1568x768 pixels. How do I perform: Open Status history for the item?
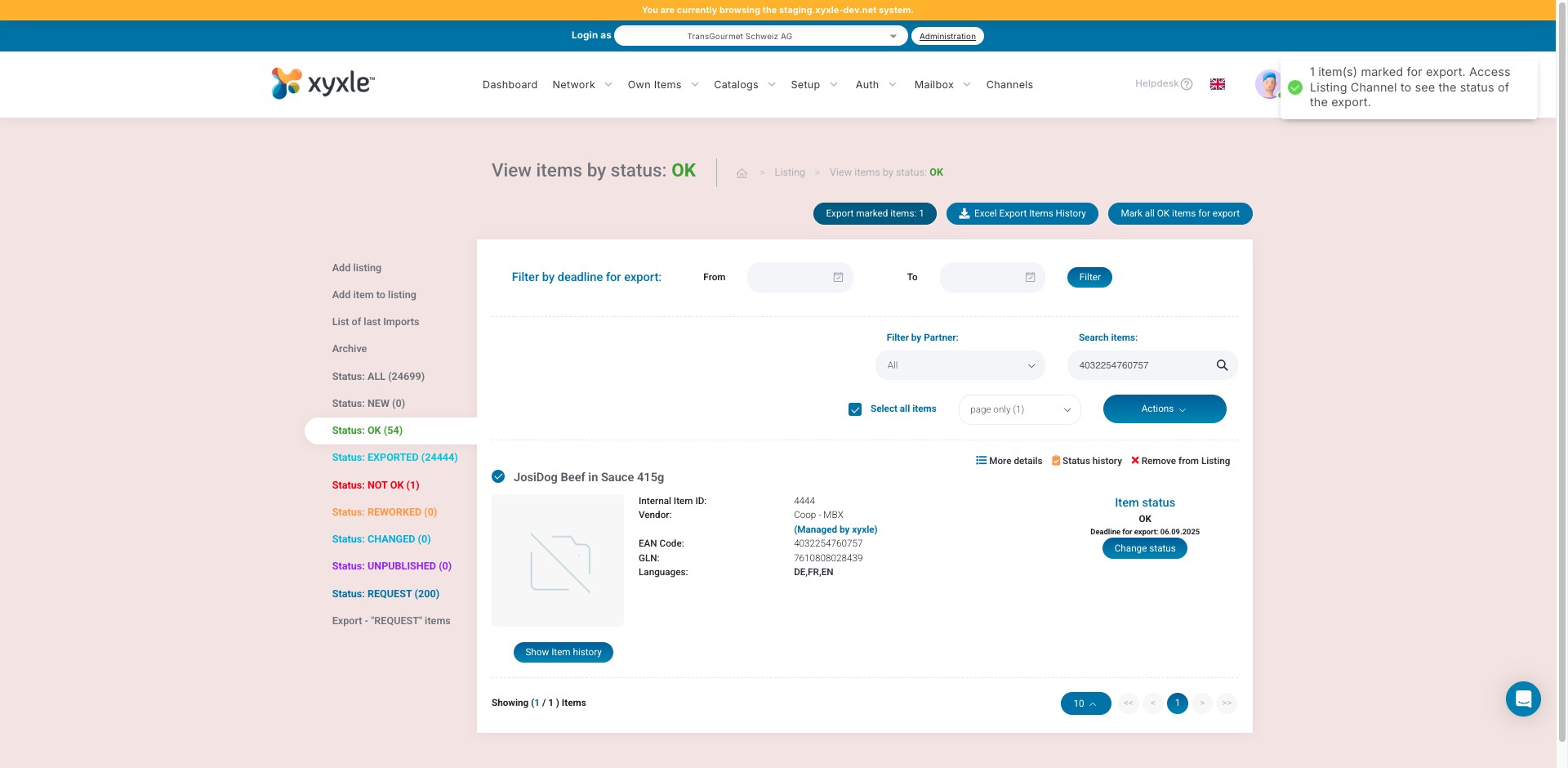[x=1087, y=461]
